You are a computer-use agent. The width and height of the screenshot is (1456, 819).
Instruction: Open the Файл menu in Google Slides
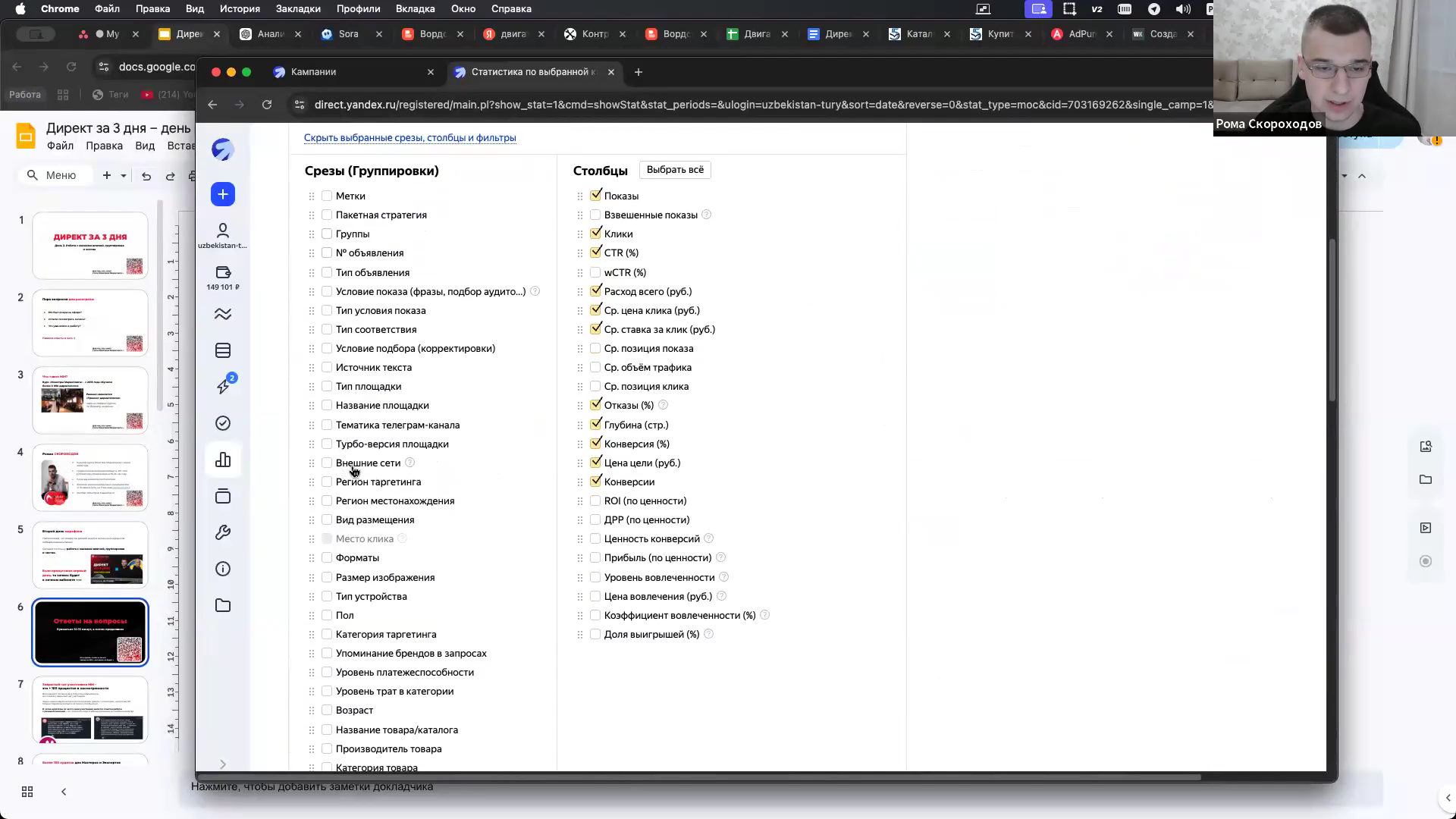[x=60, y=146]
